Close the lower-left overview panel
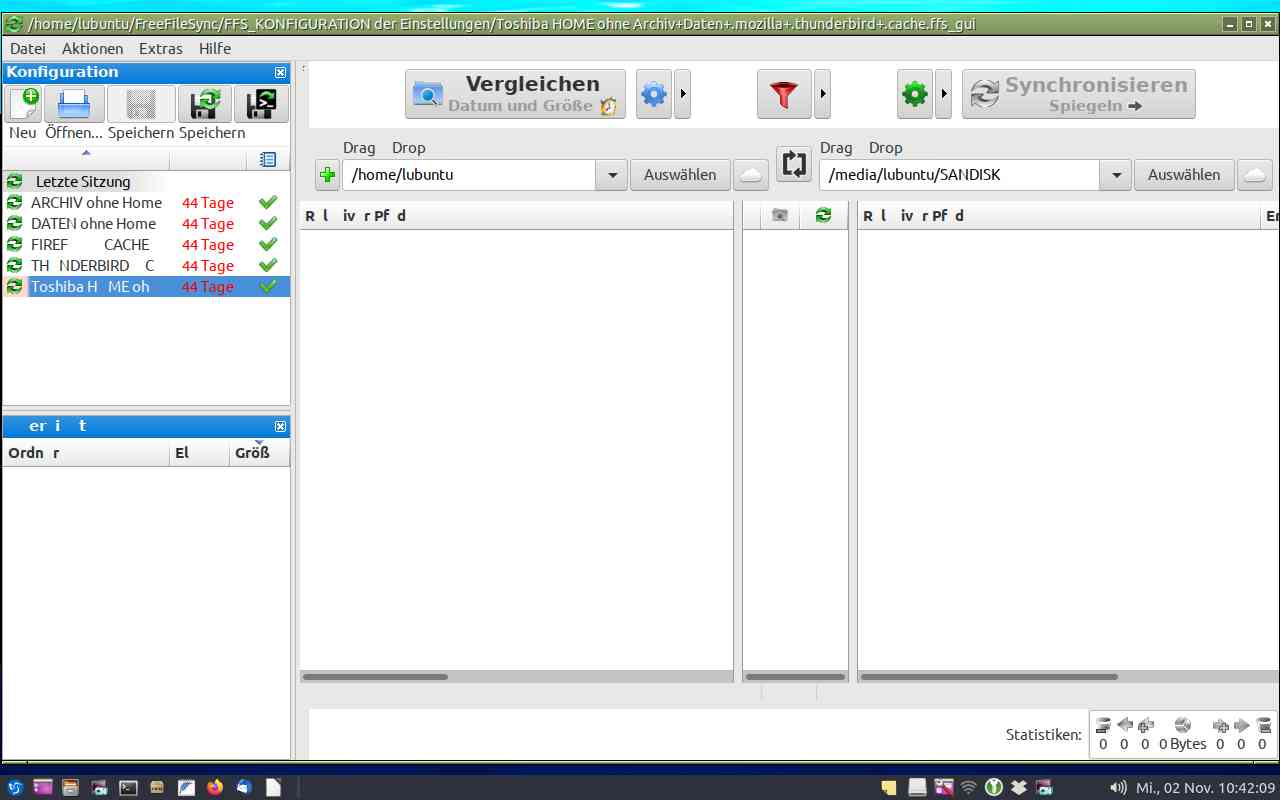 [280, 426]
